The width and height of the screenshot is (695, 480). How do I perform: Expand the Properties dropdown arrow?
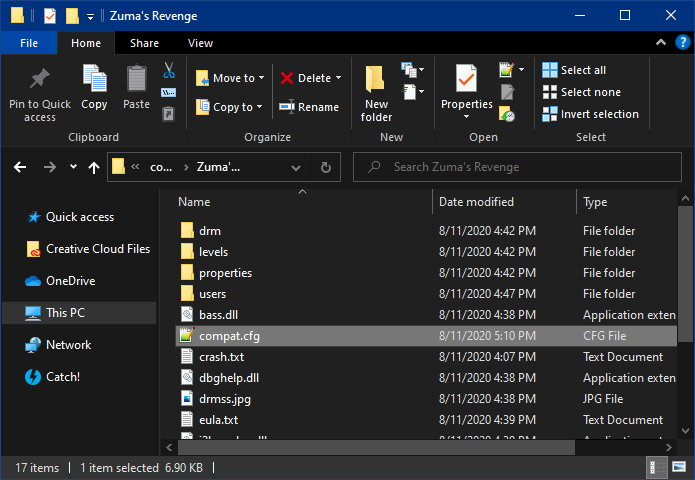[x=466, y=117]
